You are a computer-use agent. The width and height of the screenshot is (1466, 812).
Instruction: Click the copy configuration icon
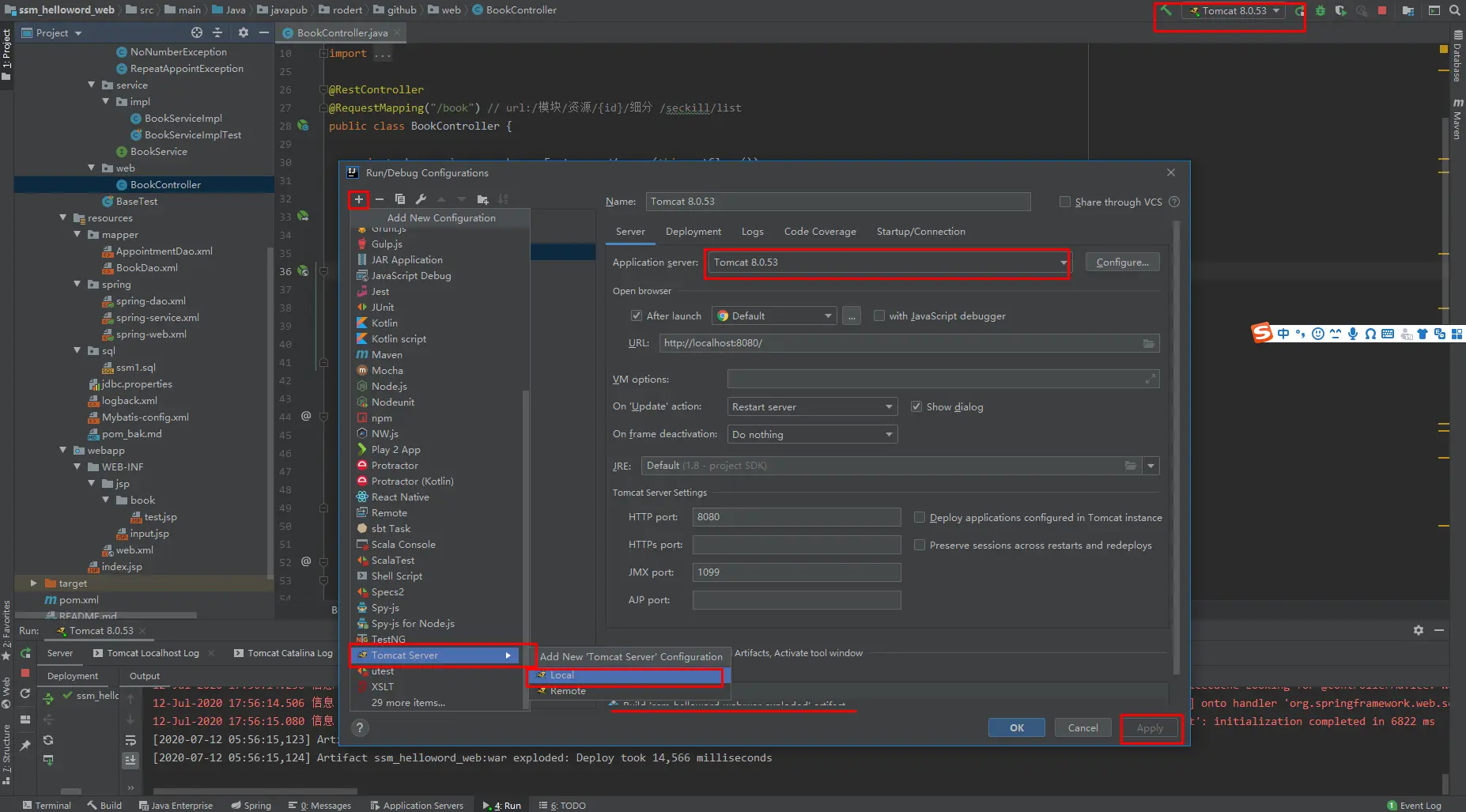click(x=400, y=199)
